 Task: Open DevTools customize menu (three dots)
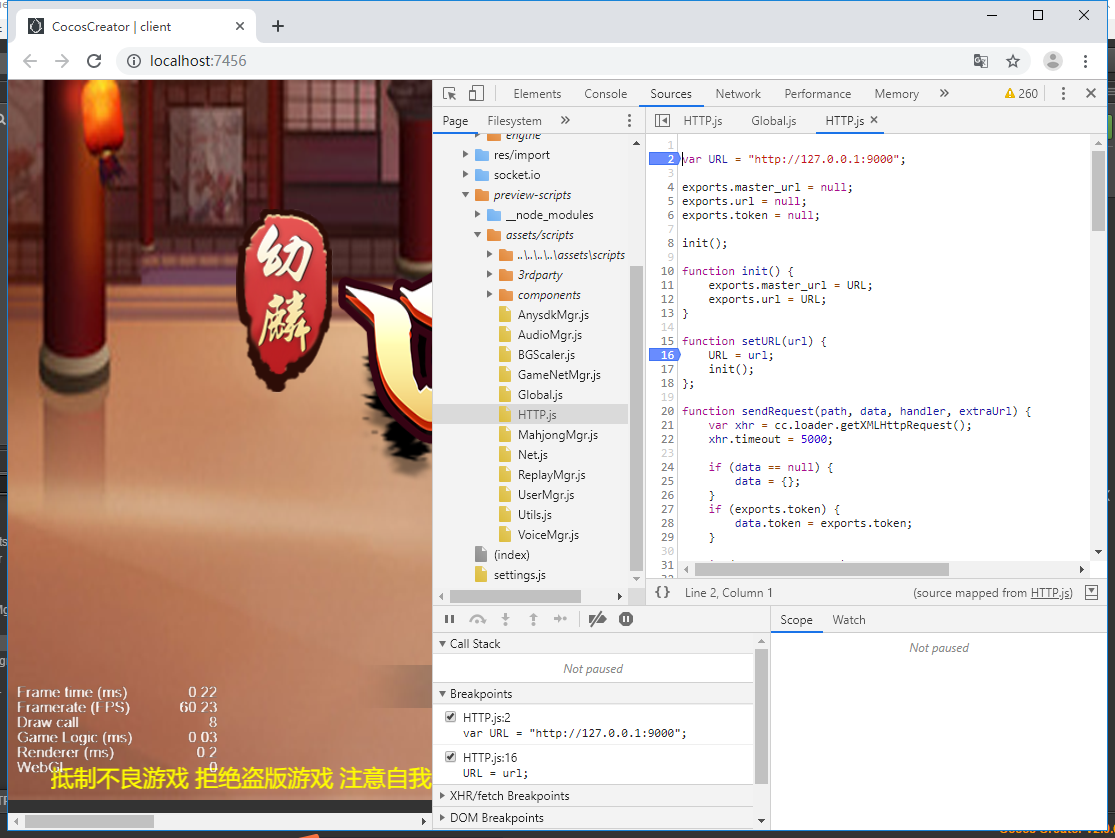pyautogui.click(x=1063, y=93)
